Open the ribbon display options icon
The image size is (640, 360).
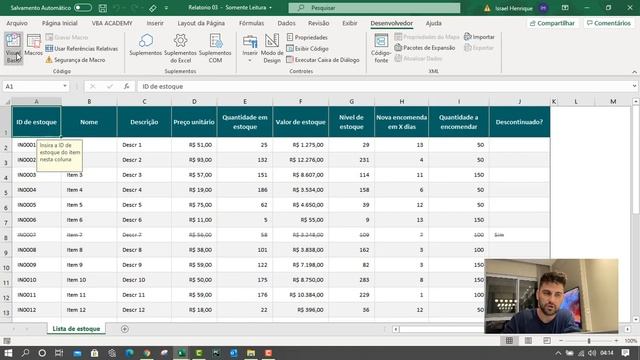565,8
